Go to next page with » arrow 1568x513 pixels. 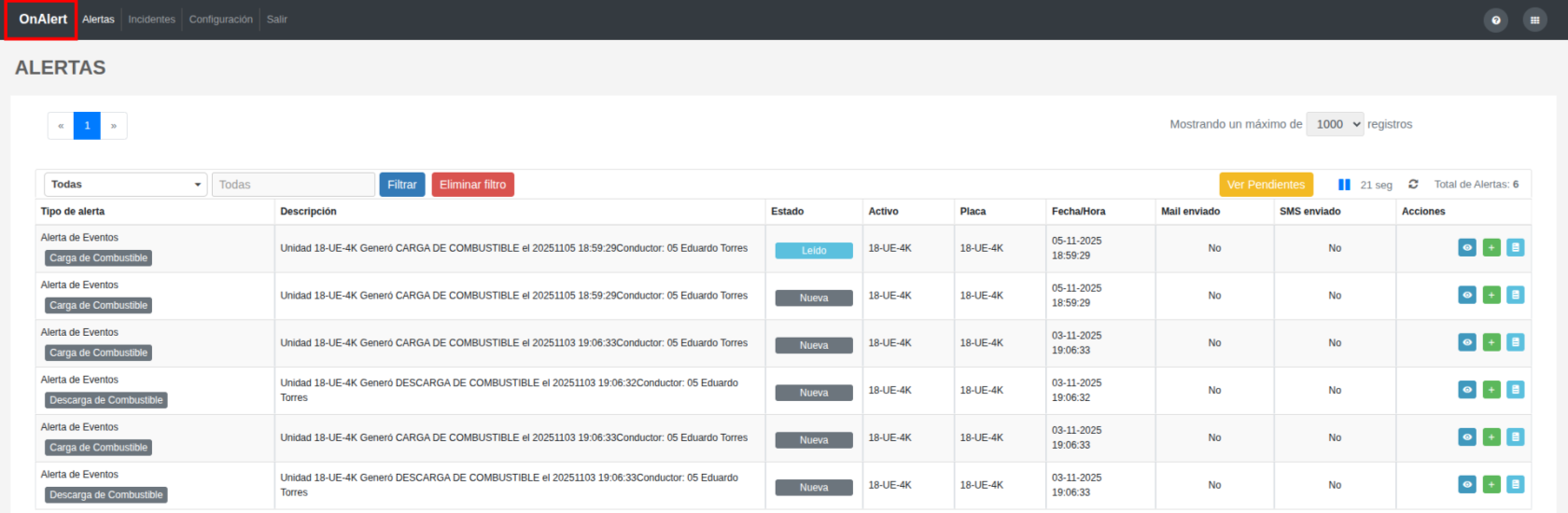point(114,126)
